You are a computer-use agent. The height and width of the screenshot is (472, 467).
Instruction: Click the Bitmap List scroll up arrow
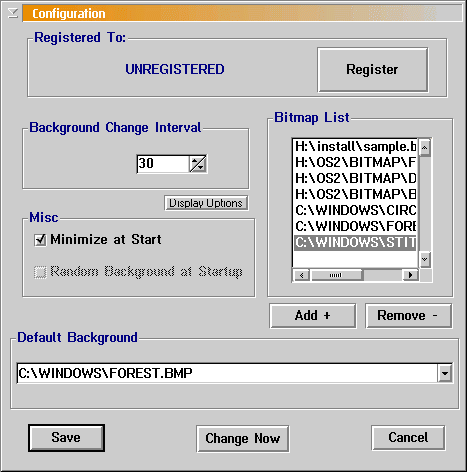click(x=425, y=148)
